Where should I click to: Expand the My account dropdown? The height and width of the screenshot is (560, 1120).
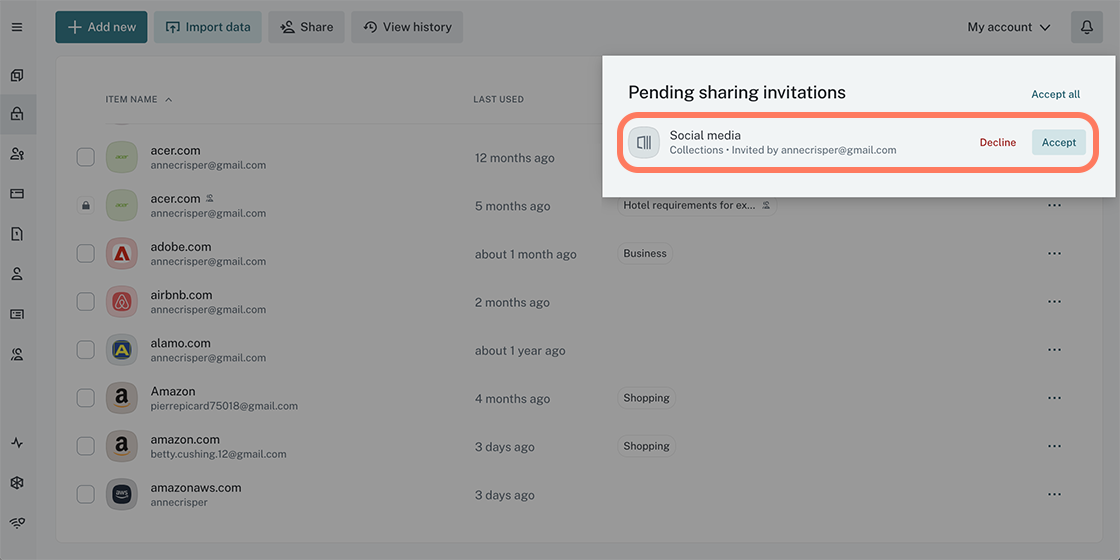(1008, 27)
